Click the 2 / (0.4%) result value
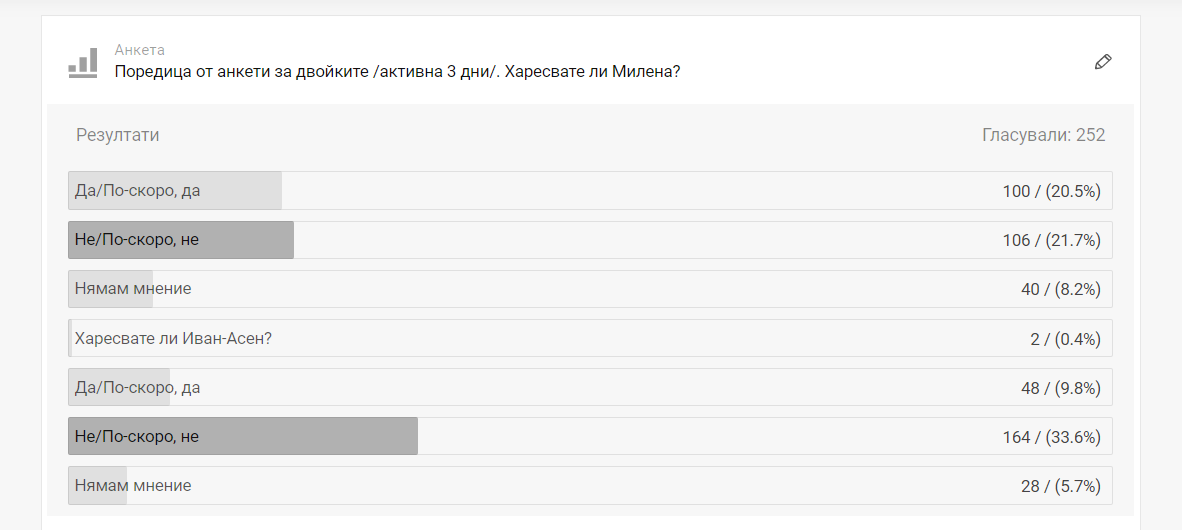Viewport: 1182px width, 530px height. (x=1065, y=339)
